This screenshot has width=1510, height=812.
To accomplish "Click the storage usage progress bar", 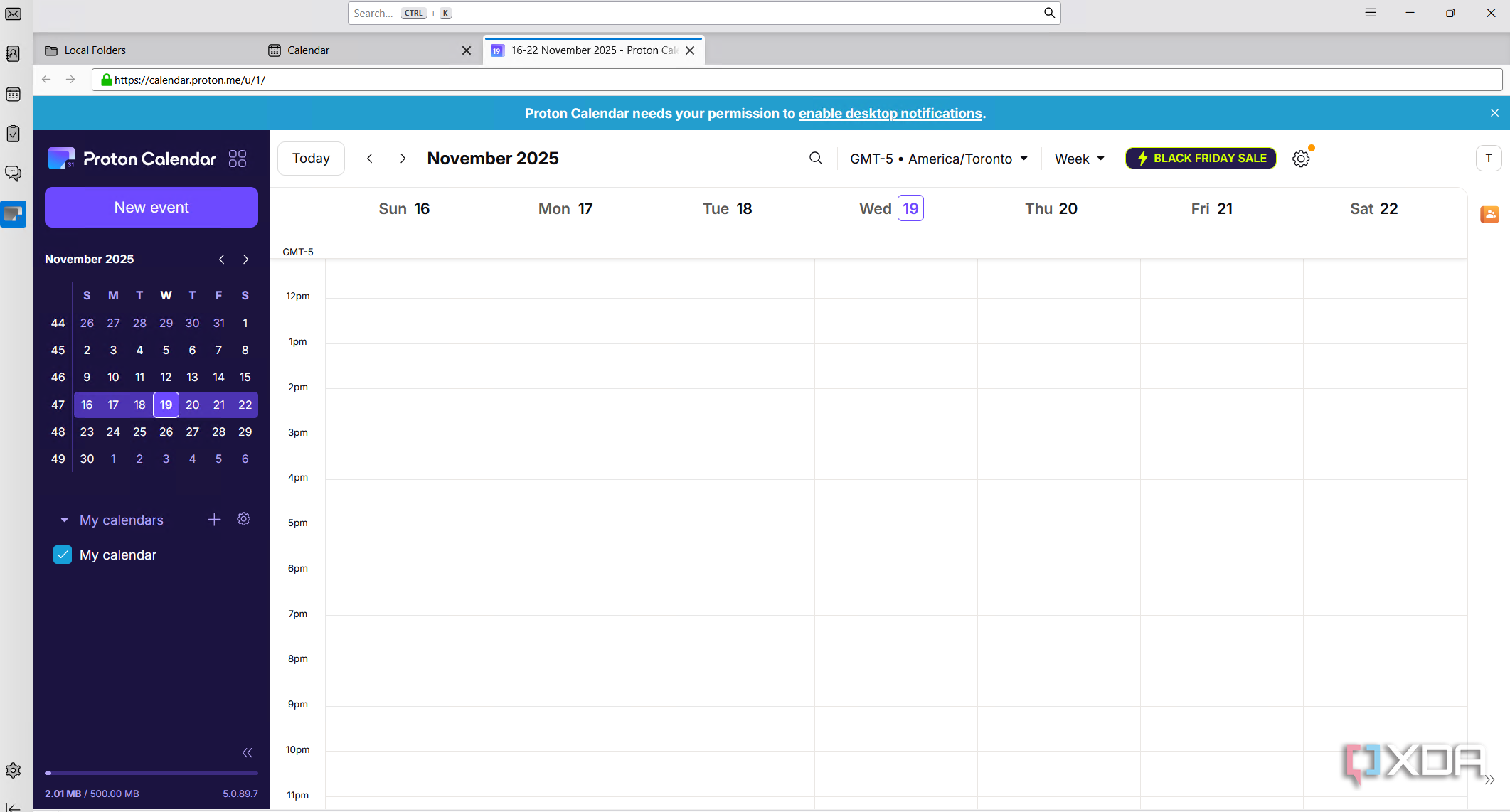I will click(151, 773).
